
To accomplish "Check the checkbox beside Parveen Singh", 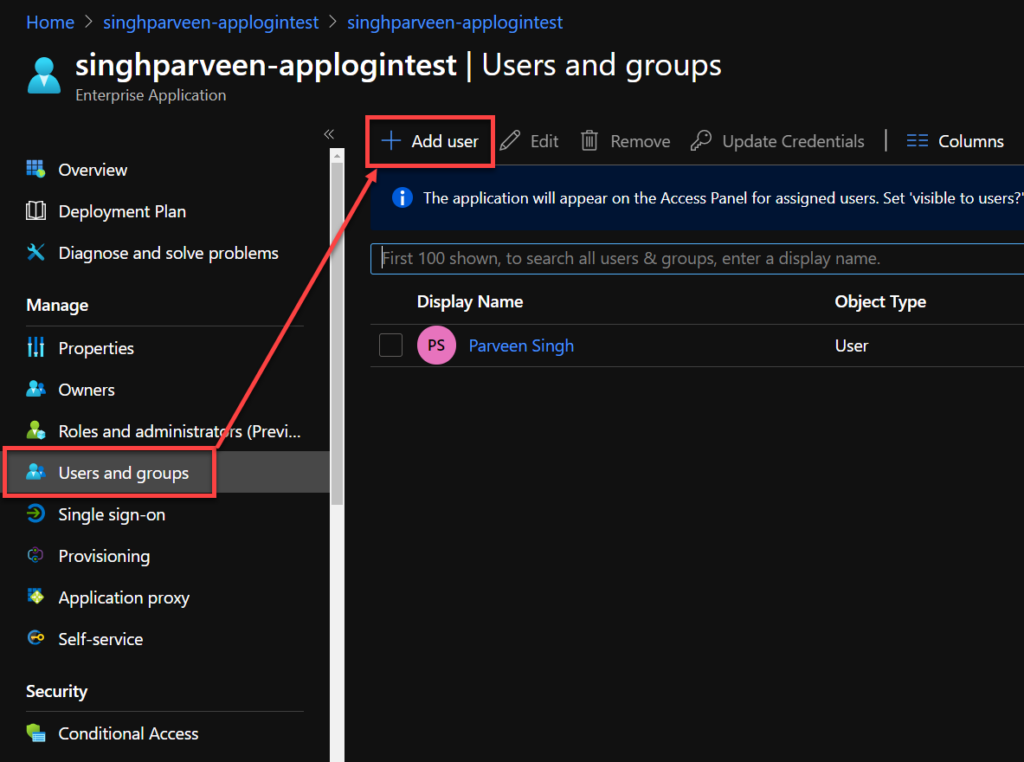I will point(391,345).
